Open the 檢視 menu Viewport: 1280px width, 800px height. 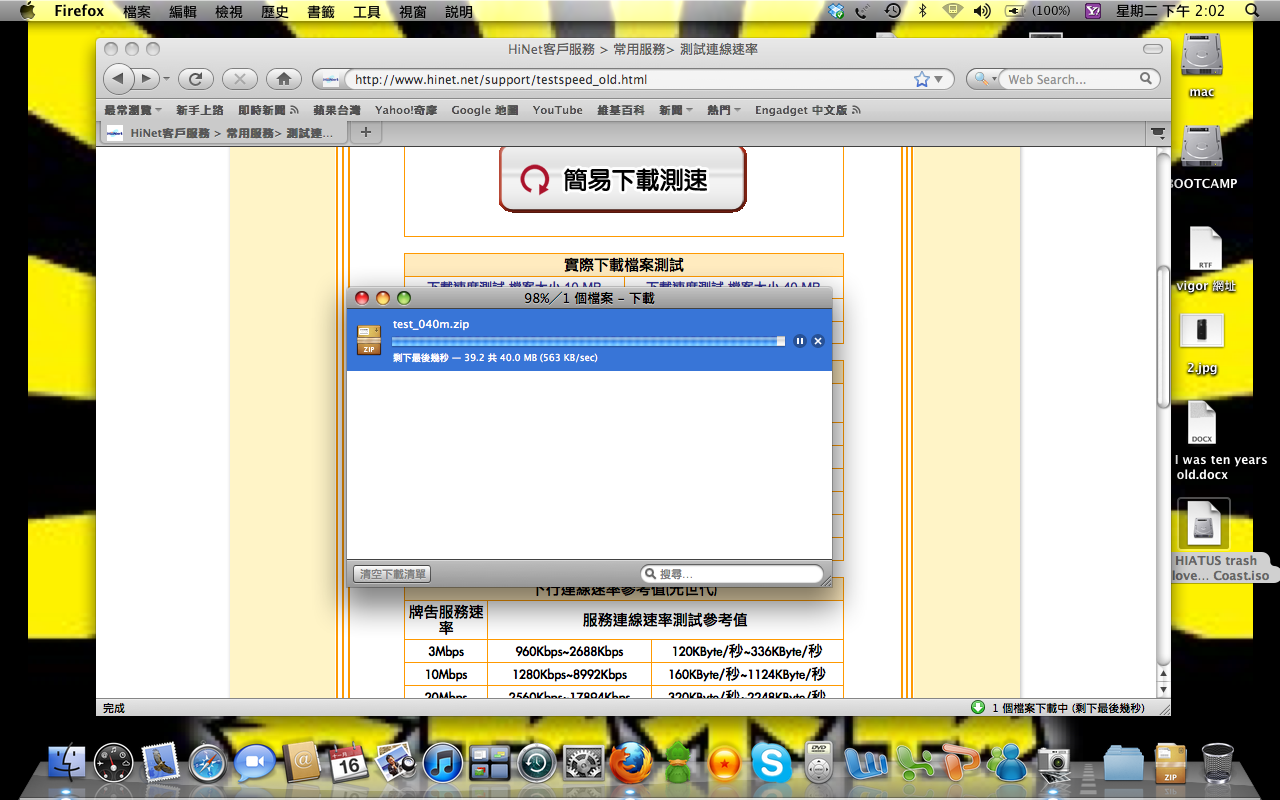pyautogui.click(x=229, y=11)
